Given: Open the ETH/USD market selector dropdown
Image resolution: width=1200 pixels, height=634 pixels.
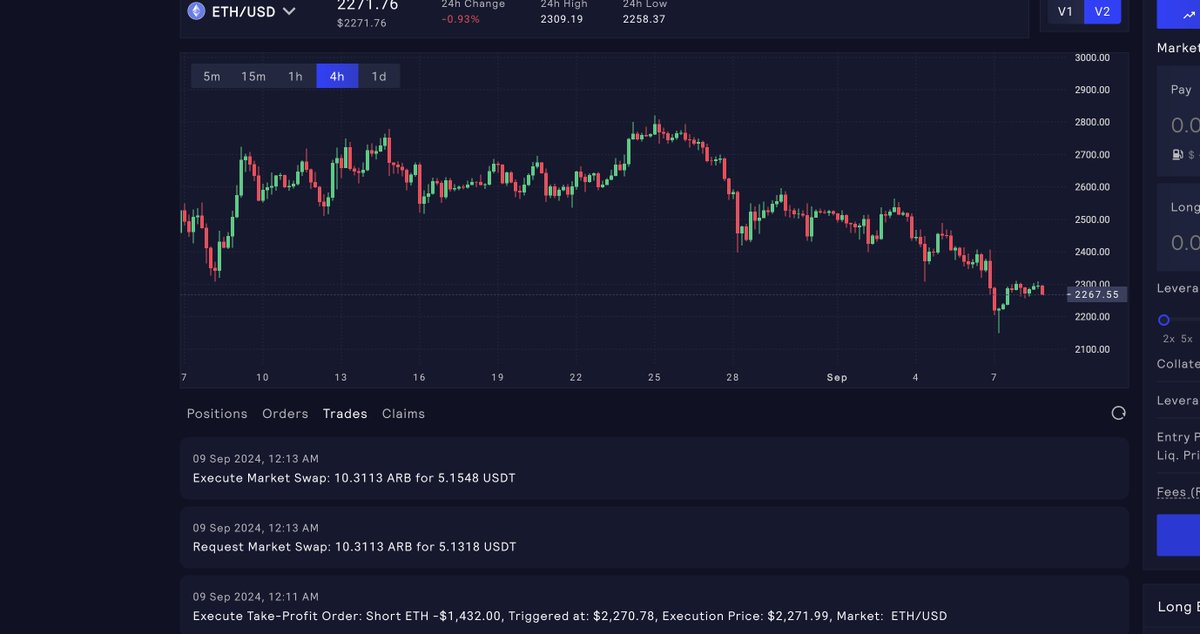Looking at the screenshot, I should tap(243, 12).
